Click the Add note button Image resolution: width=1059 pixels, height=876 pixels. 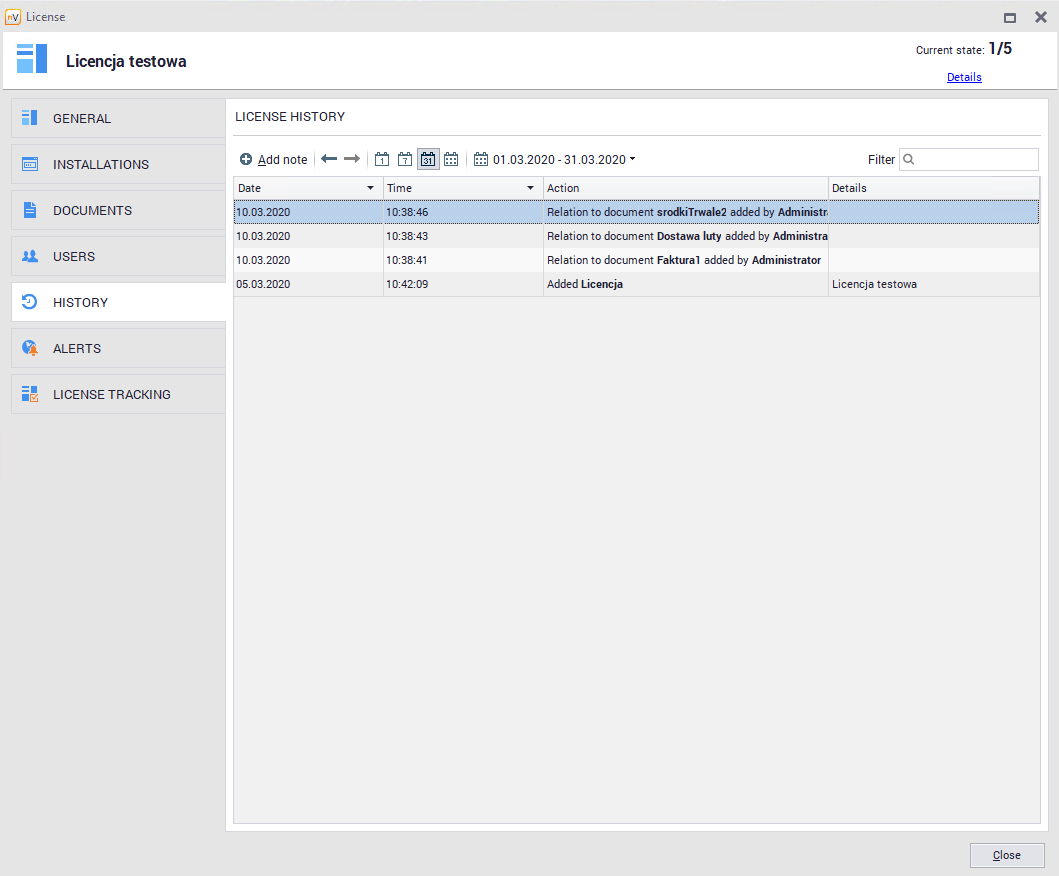click(274, 160)
